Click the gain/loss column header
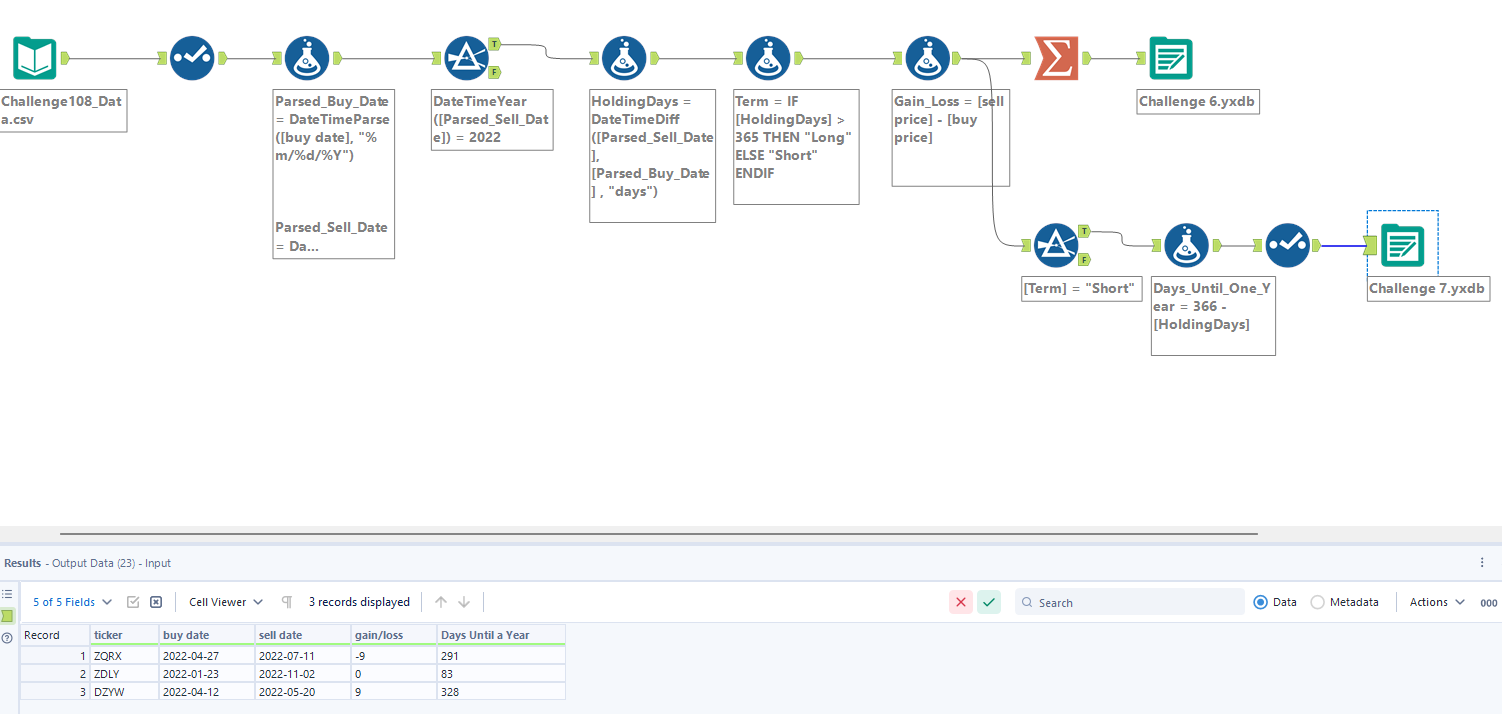 (394, 635)
